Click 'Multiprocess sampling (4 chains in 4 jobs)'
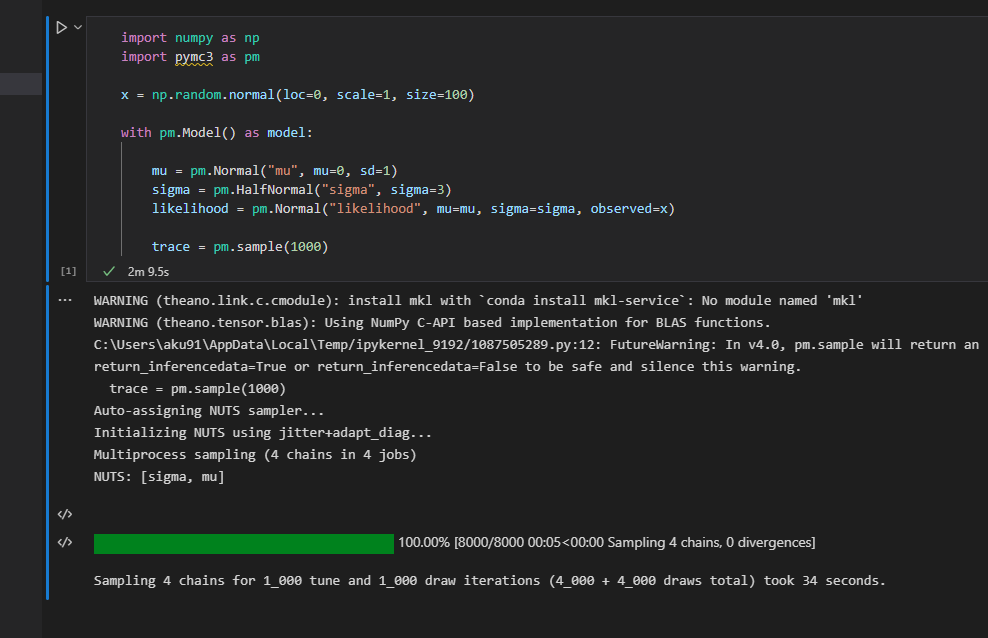Viewport: 988px width, 638px height. tap(255, 455)
